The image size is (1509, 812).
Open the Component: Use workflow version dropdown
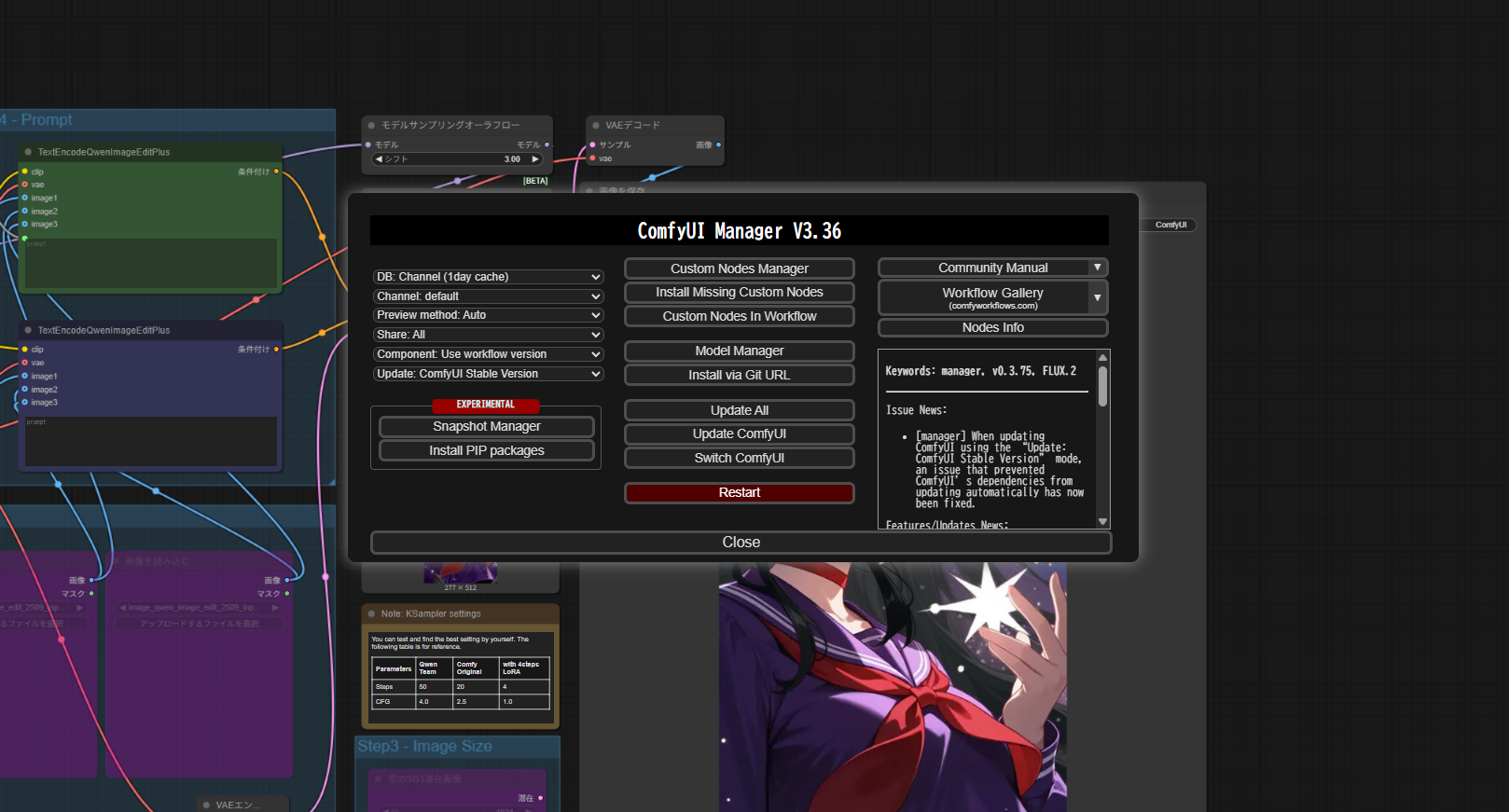[488, 354]
